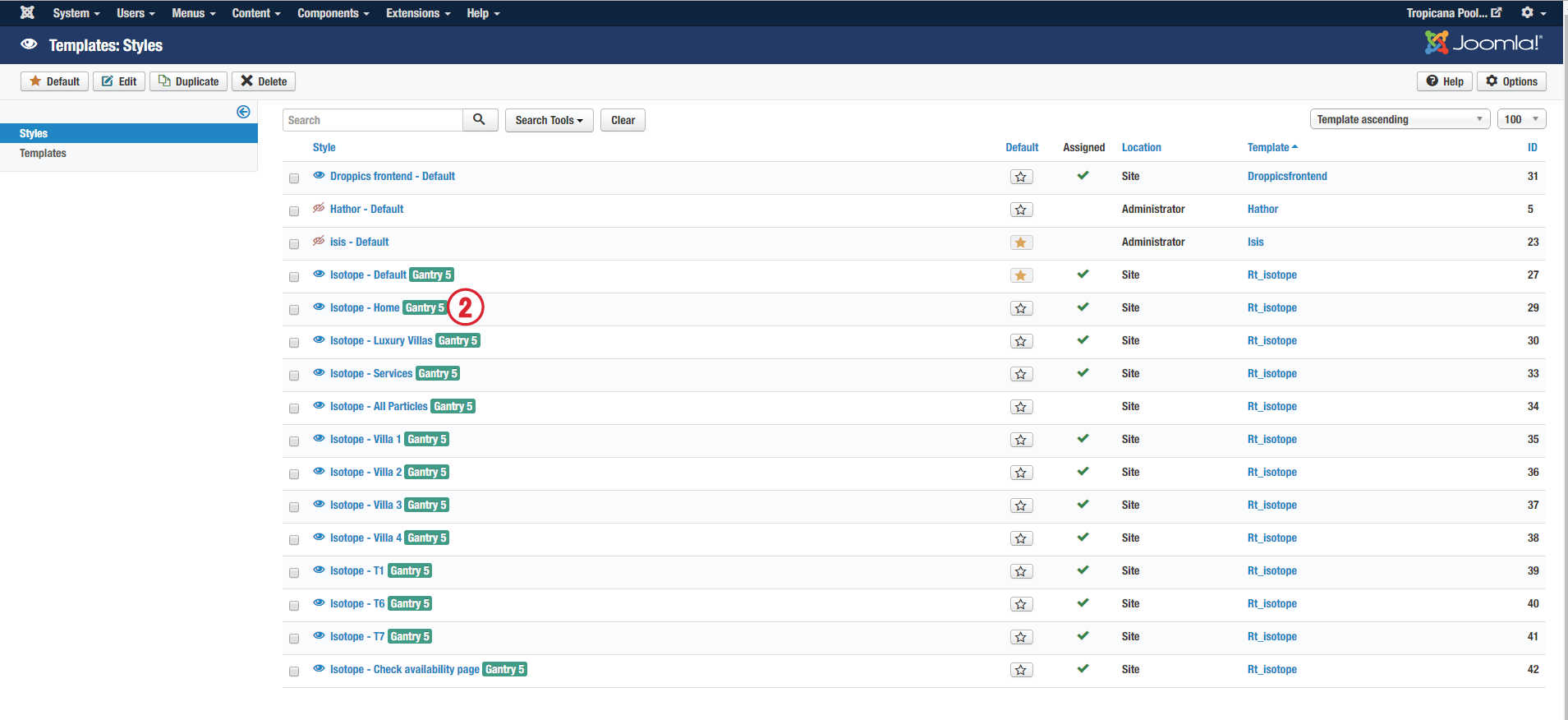Click the default star for Isotope - All Particles
This screenshot has width=1568, height=720.
point(1021,407)
